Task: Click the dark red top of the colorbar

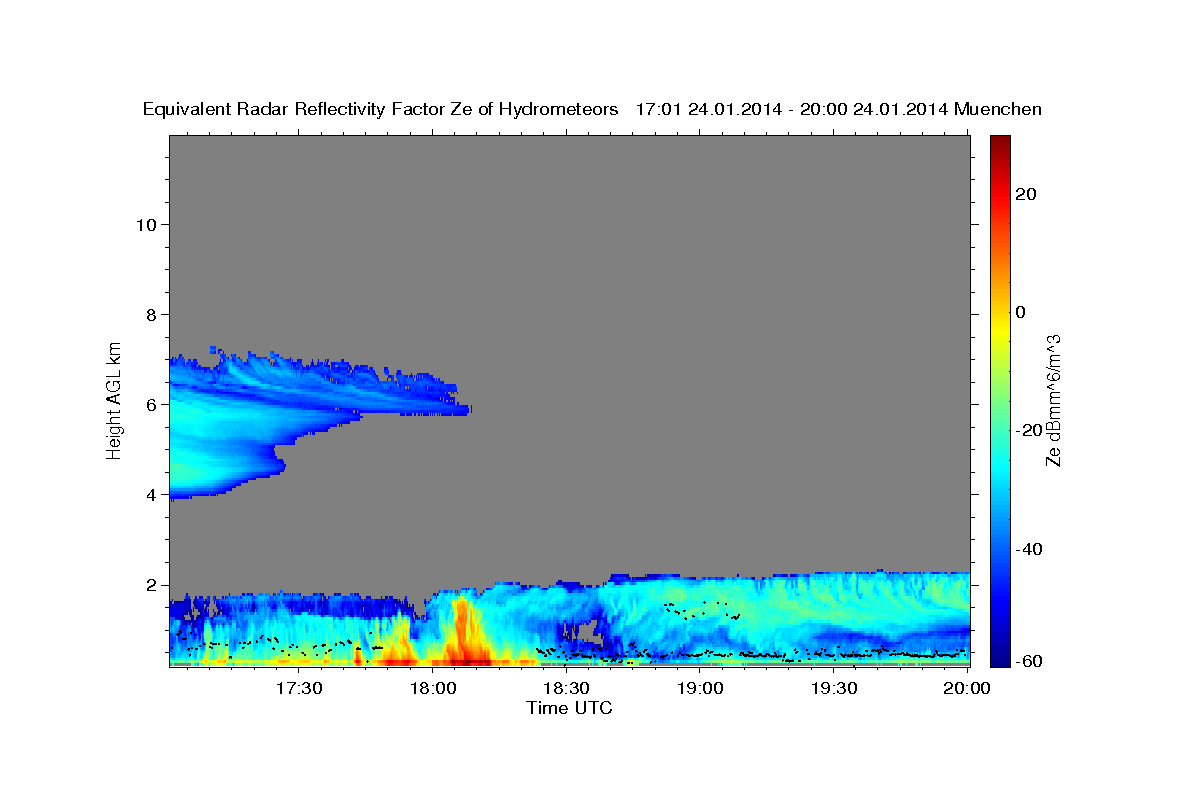Action: point(999,142)
